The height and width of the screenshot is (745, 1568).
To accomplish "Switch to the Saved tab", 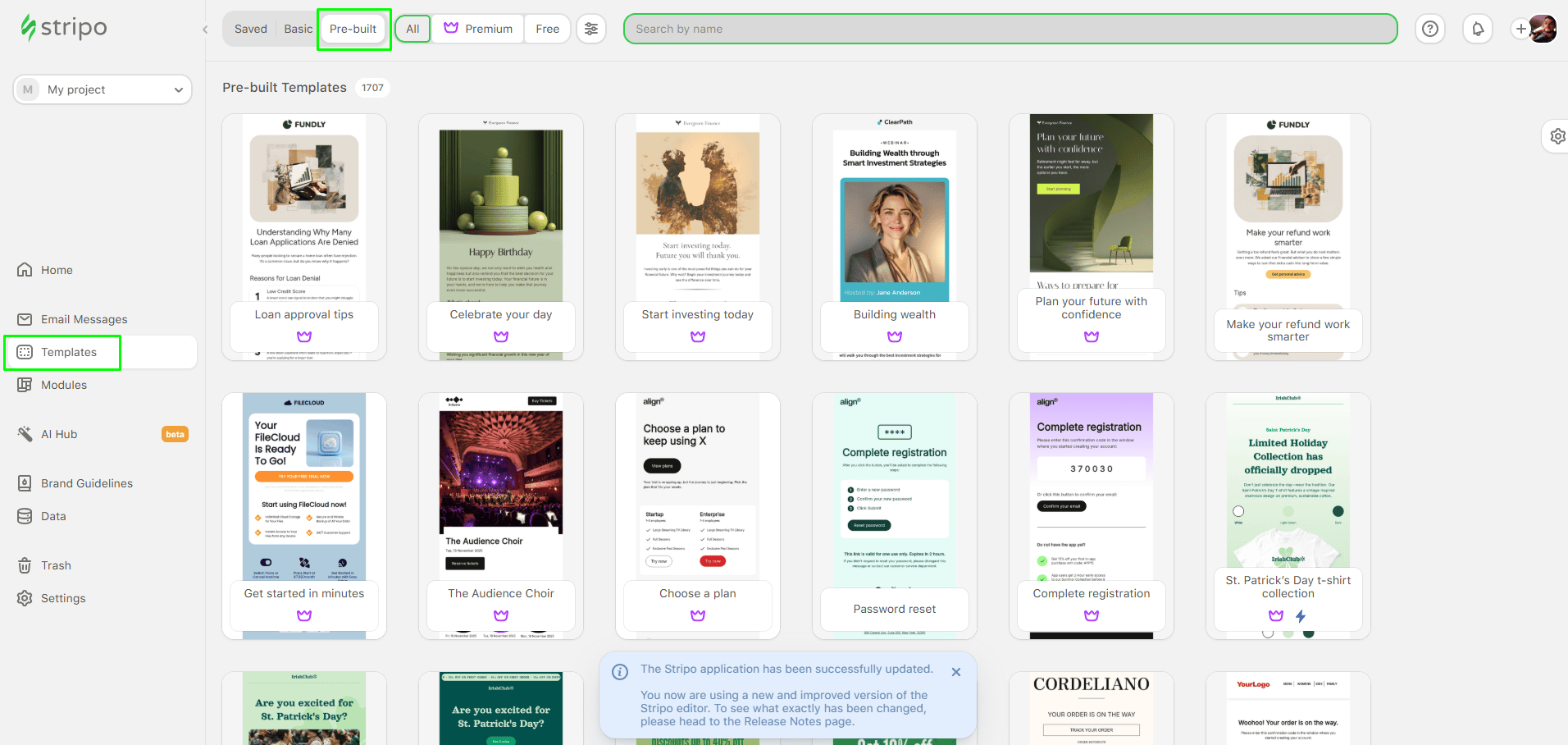I will point(251,29).
